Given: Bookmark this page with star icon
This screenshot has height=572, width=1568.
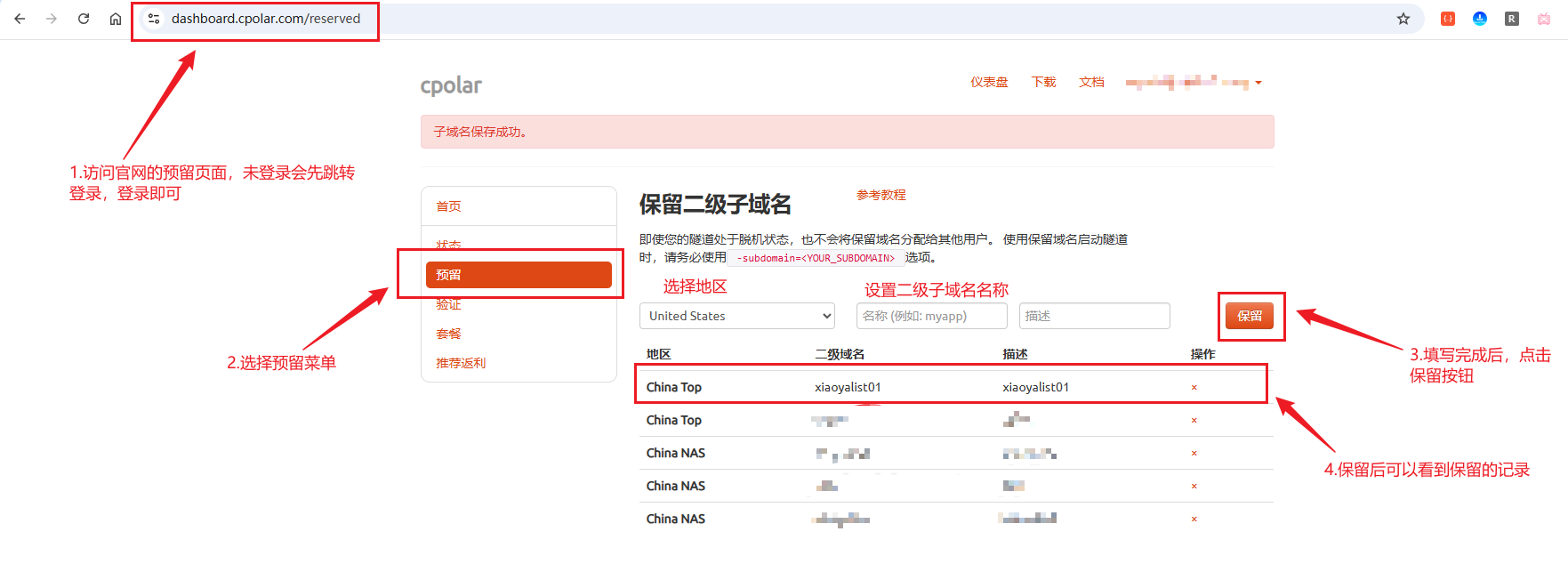Looking at the screenshot, I should click(1403, 19).
